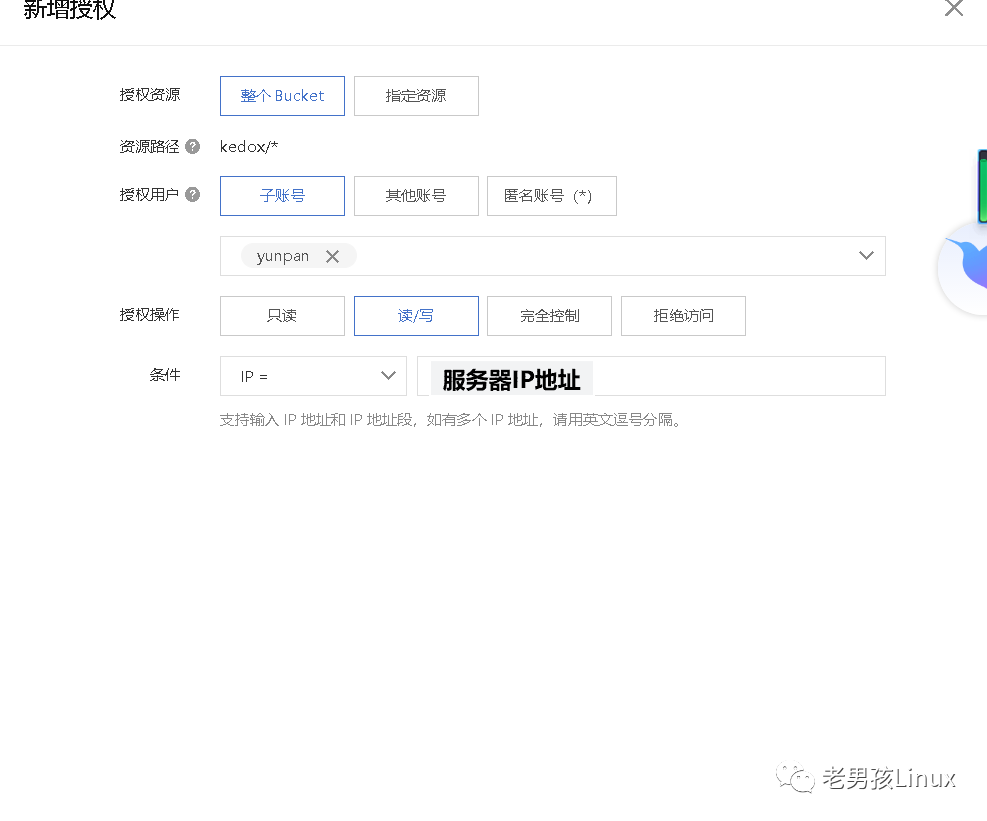Click the yunpan tag label
Viewport: 987px width, 821px height.
[283, 256]
